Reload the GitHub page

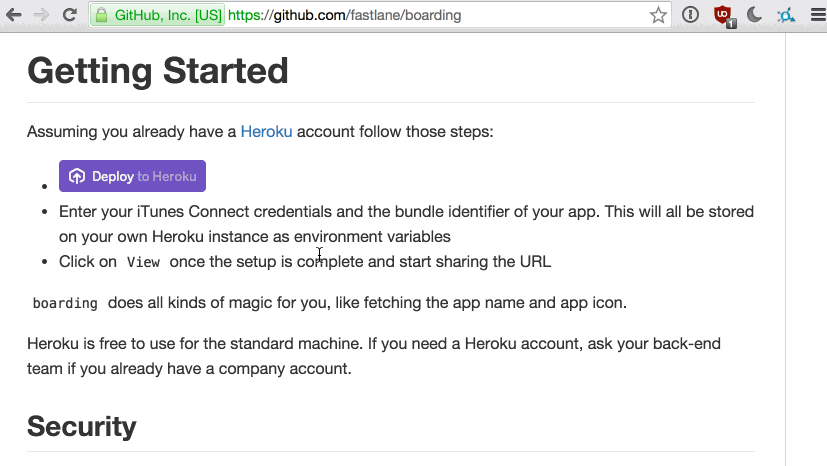click(70, 15)
